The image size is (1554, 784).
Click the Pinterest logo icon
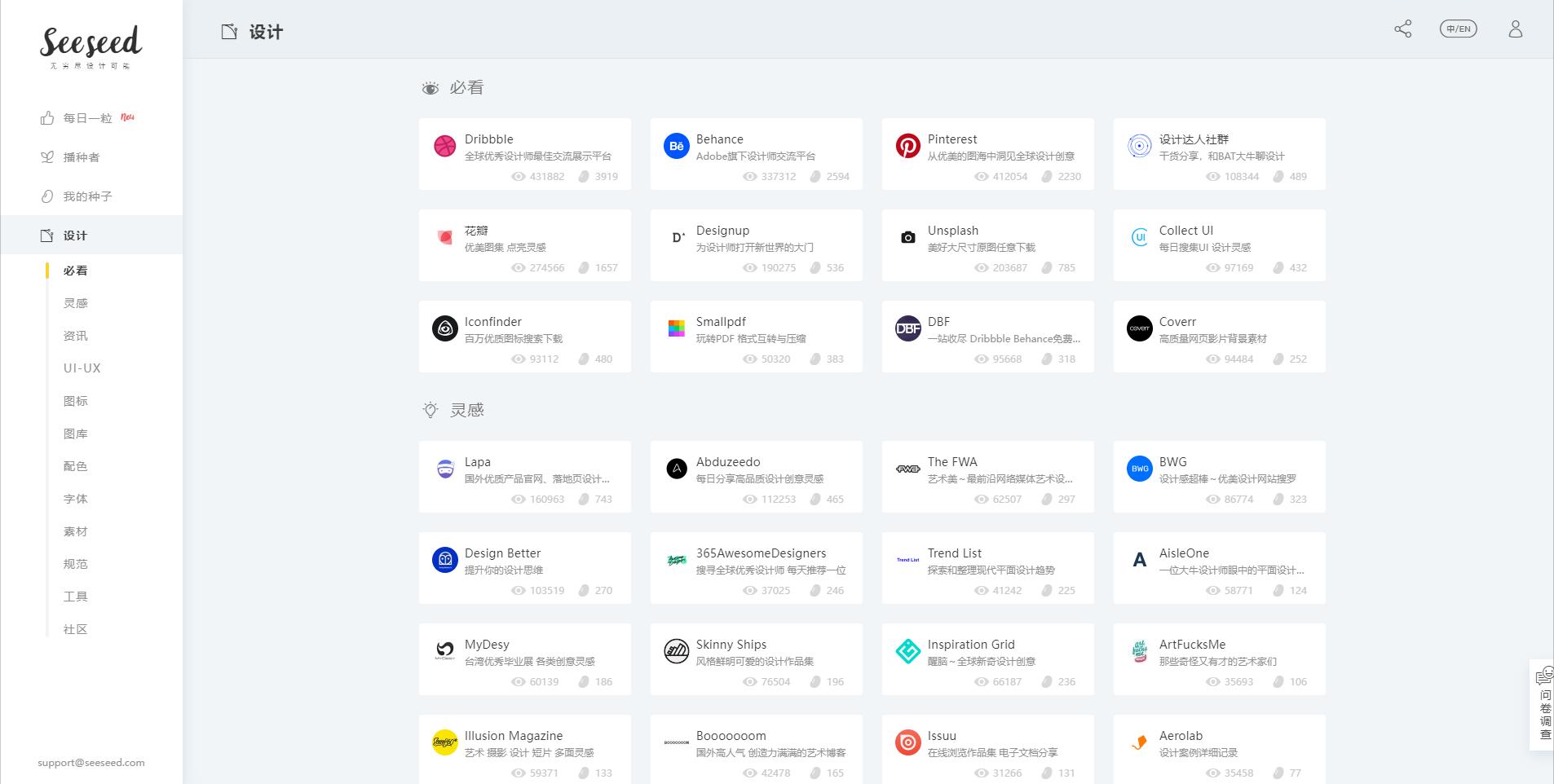pos(908,146)
